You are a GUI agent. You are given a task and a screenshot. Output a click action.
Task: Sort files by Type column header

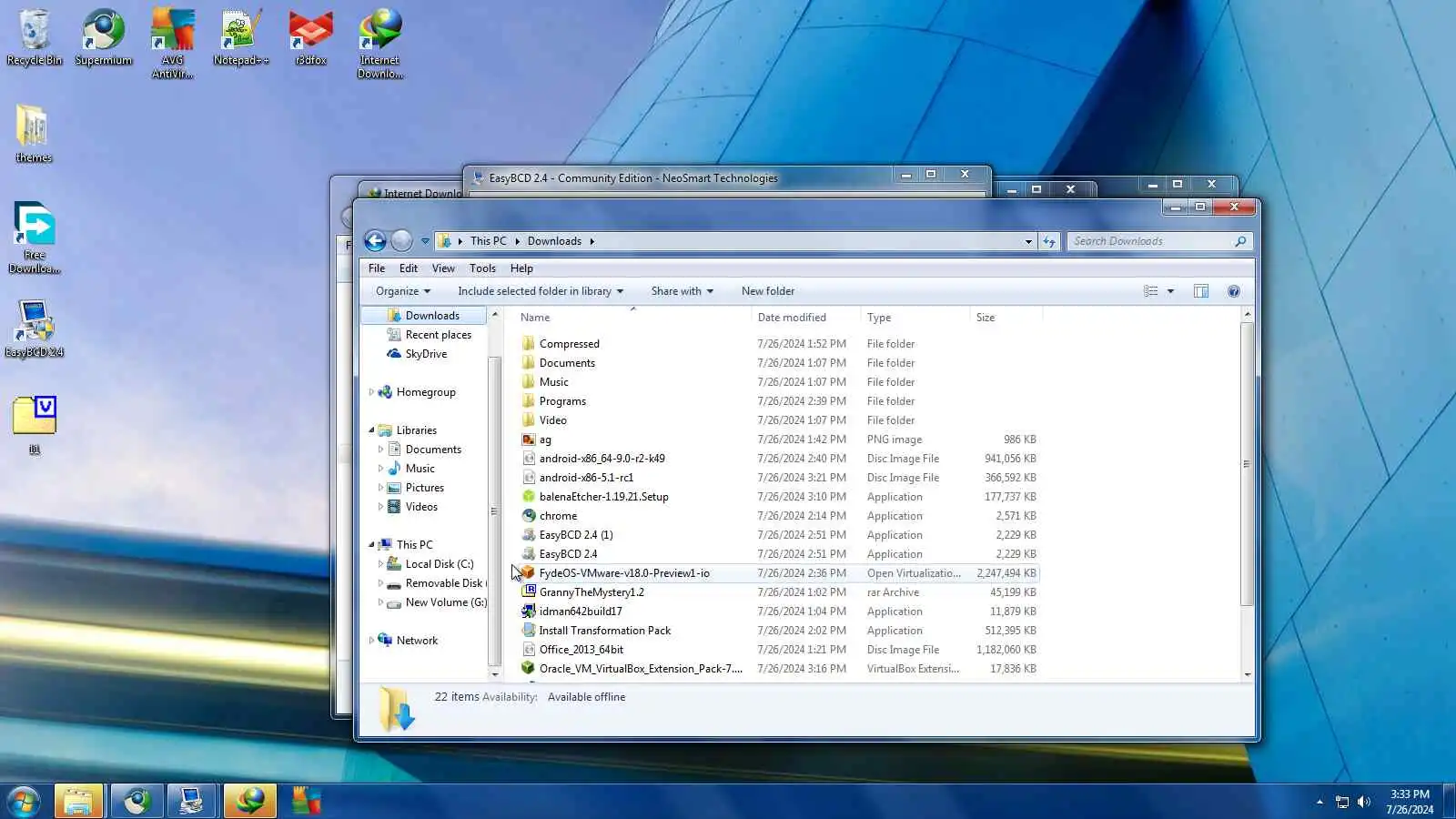[x=915, y=318]
